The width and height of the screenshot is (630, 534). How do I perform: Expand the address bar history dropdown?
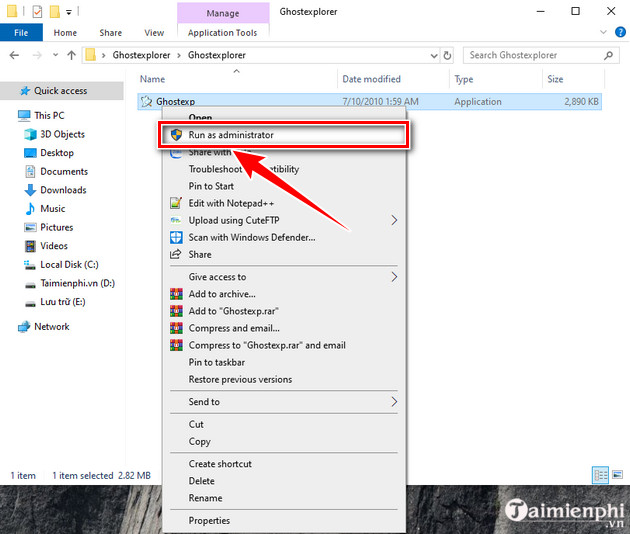(434, 55)
